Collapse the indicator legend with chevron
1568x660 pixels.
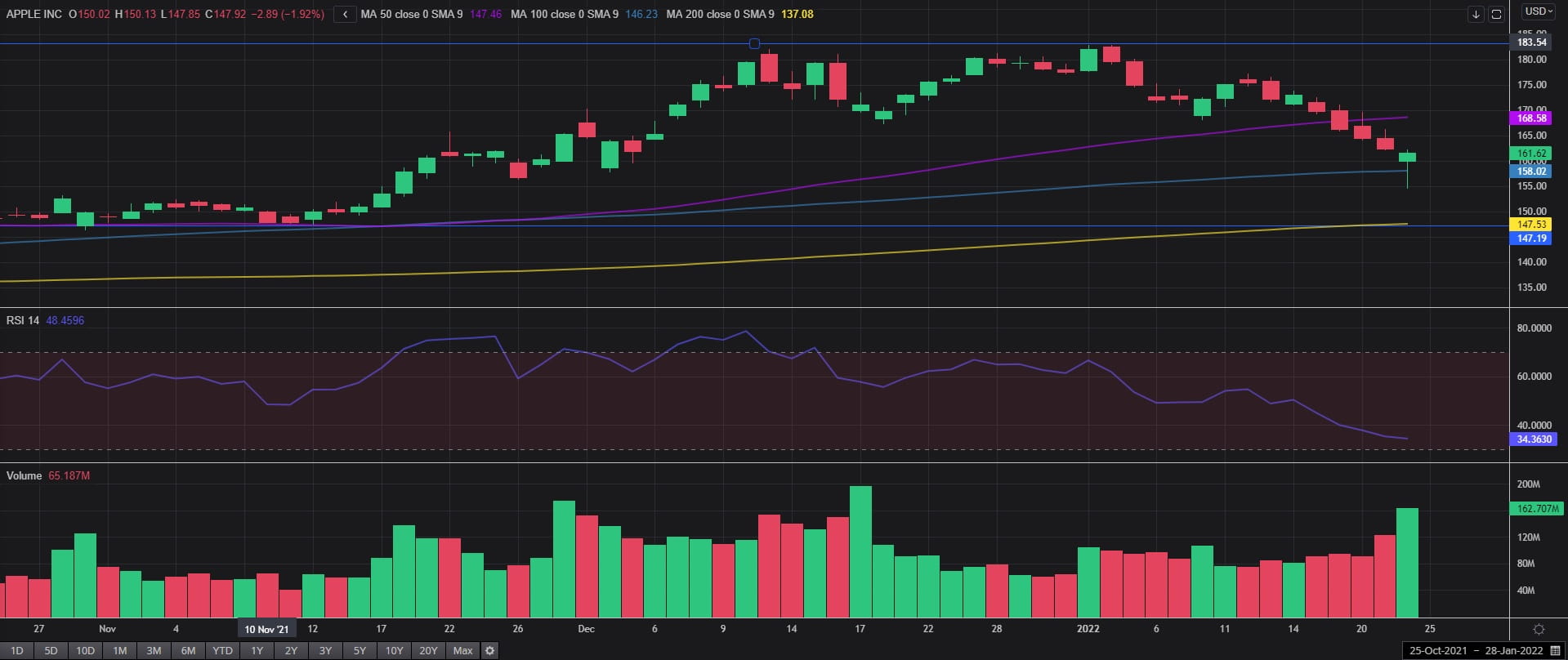(x=345, y=14)
